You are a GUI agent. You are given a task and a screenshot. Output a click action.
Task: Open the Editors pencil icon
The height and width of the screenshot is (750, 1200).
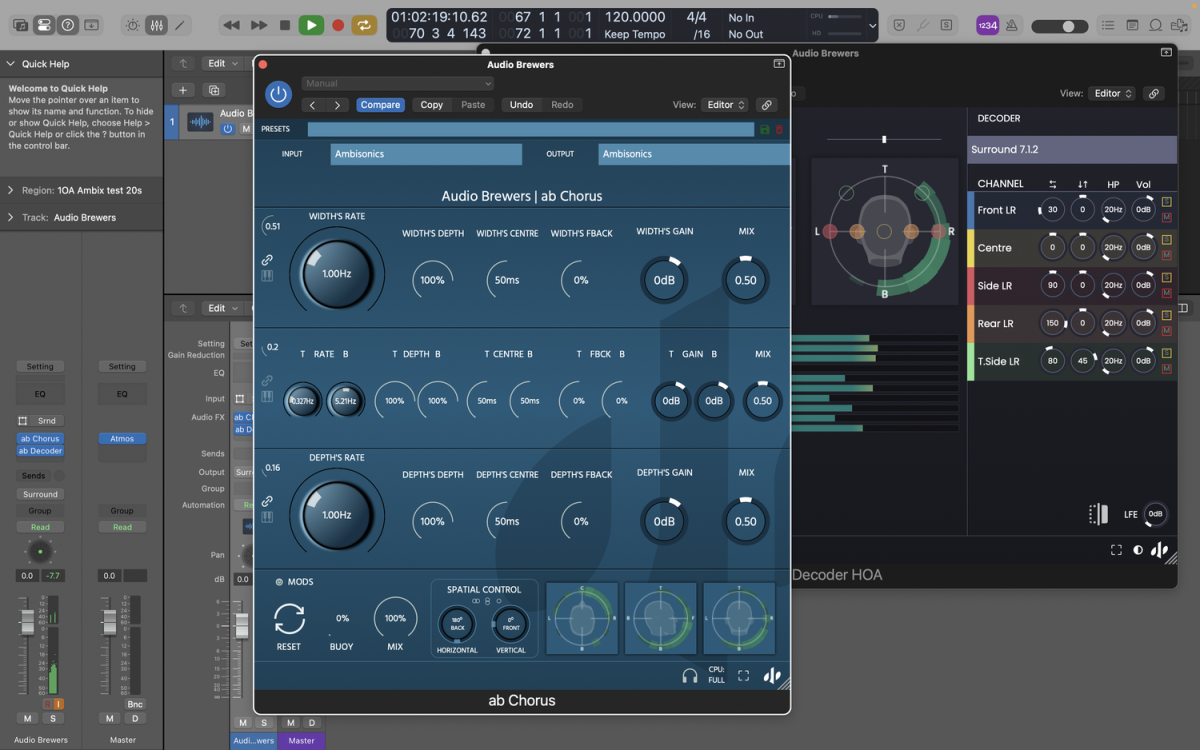(180, 25)
